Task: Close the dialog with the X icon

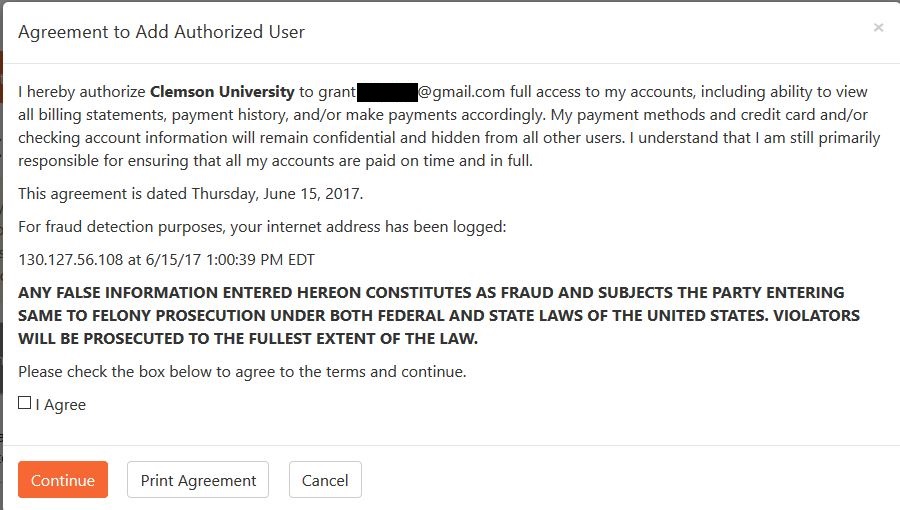Action: coord(878,28)
